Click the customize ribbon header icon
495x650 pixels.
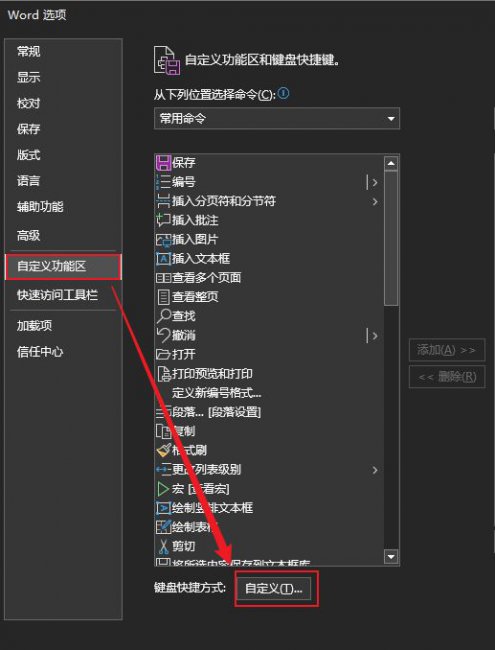point(167,61)
